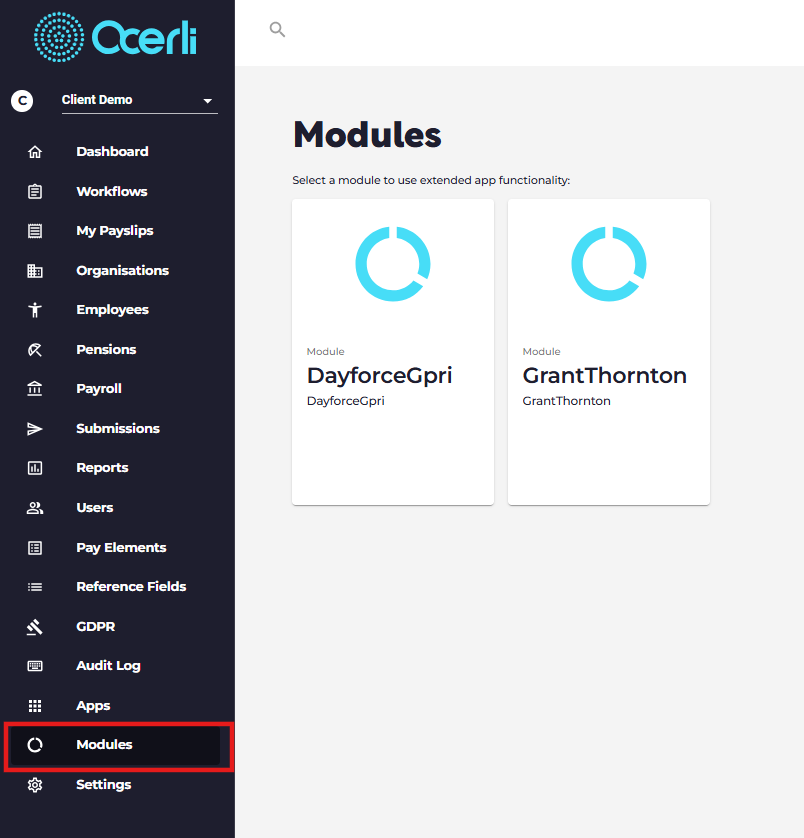Click the GrantThornton module ring icon
The height and width of the screenshot is (838, 804).
pyautogui.click(x=609, y=264)
